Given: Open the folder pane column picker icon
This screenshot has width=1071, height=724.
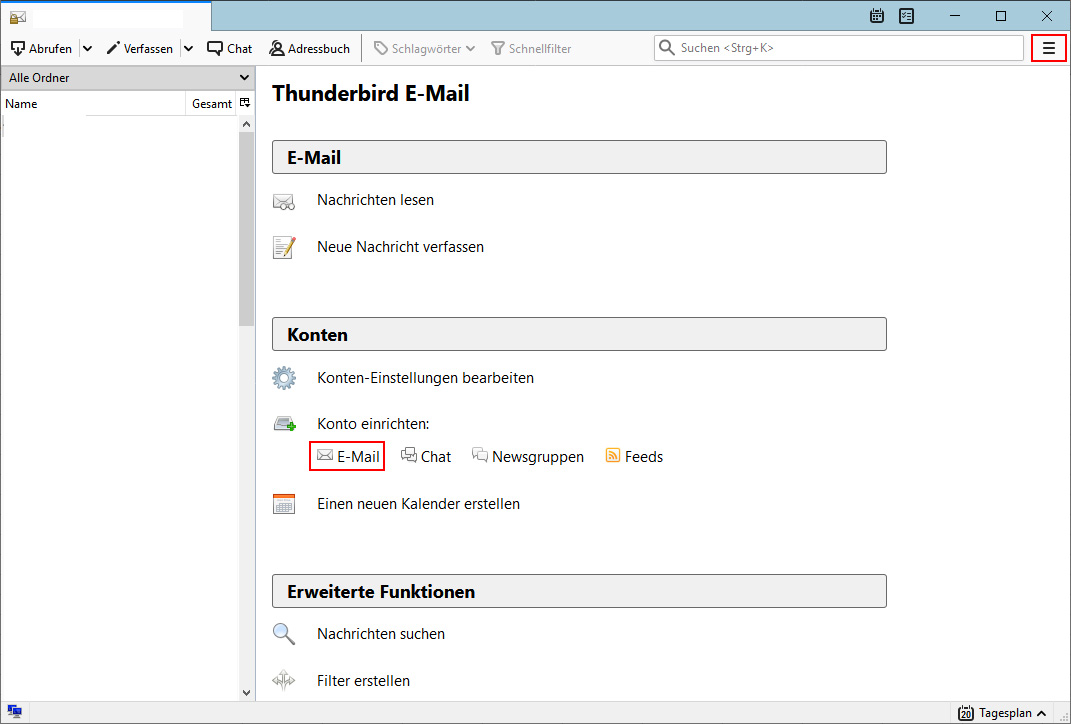Looking at the screenshot, I should click(245, 103).
